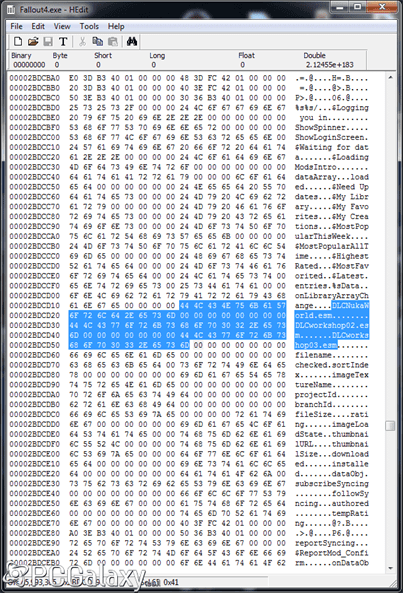Click the Copy toolbar icon
Image resolution: width=403 pixels, height=593 pixels.
pos(98,41)
